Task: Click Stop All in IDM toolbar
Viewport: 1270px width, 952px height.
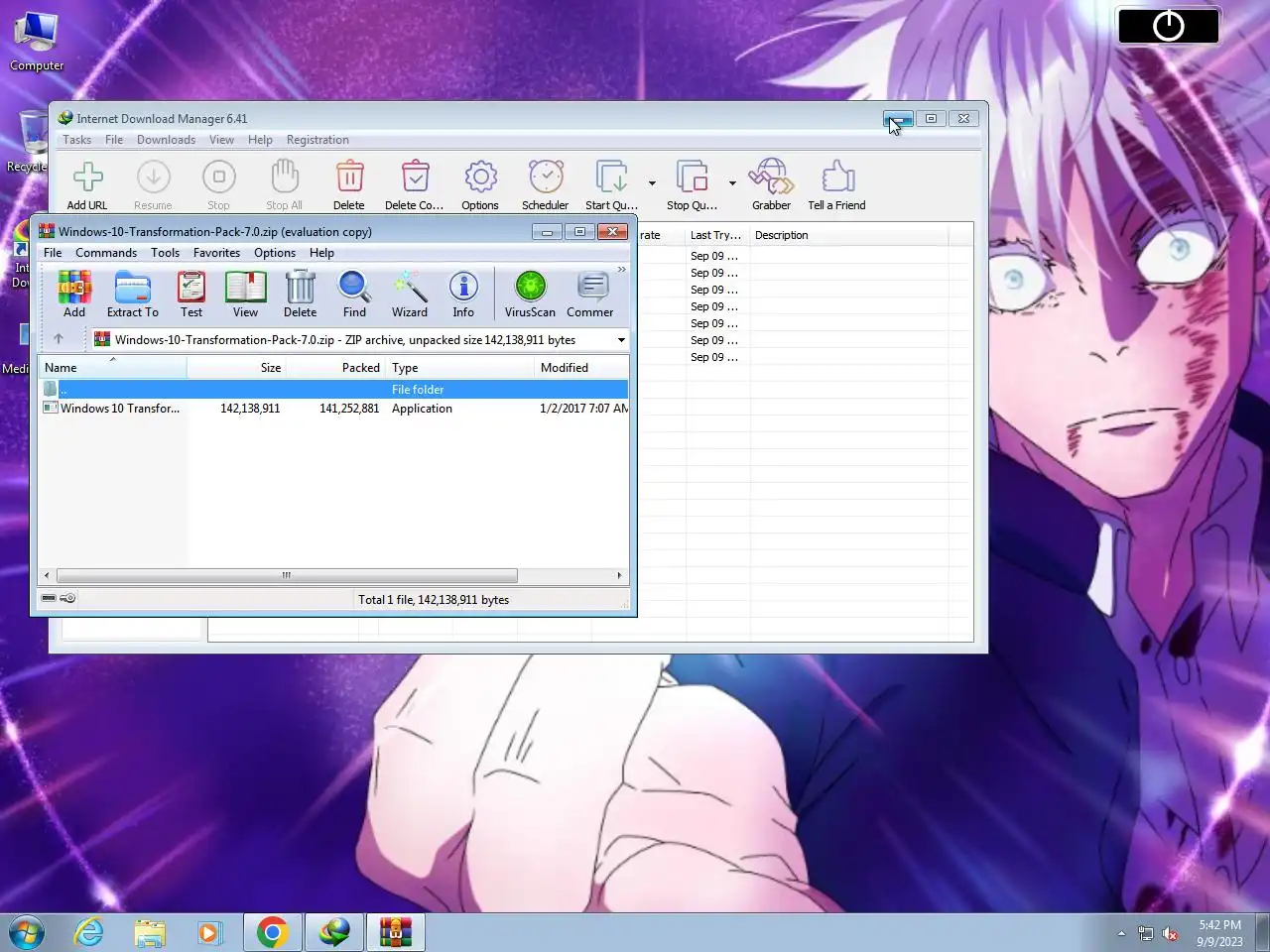Action: (x=284, y=185)
